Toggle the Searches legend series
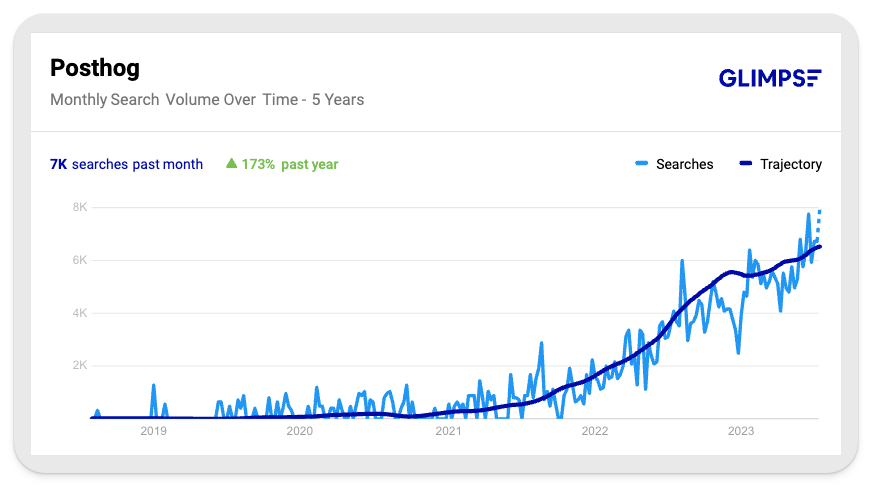 coord(684,164)
